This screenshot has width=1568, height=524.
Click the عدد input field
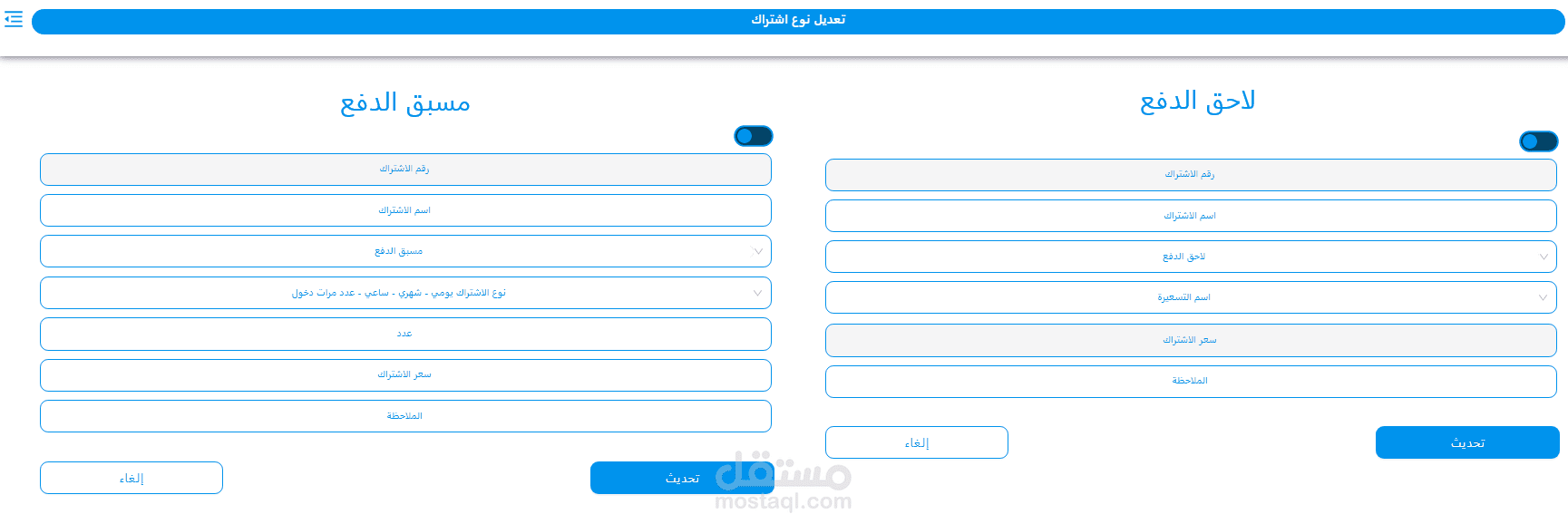405,334
